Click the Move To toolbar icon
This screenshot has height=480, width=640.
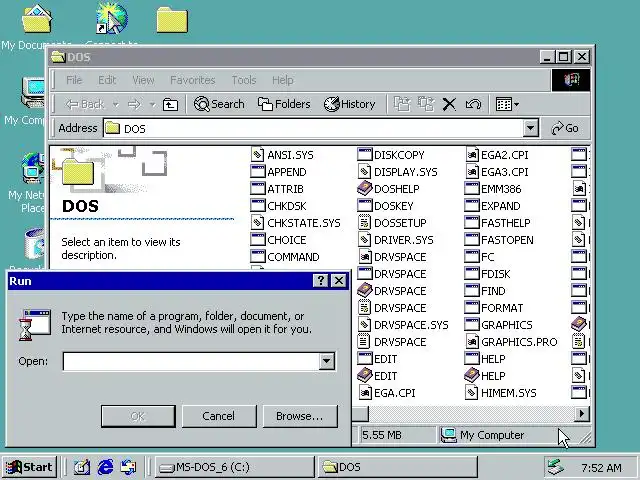click(x=402, y=104)
